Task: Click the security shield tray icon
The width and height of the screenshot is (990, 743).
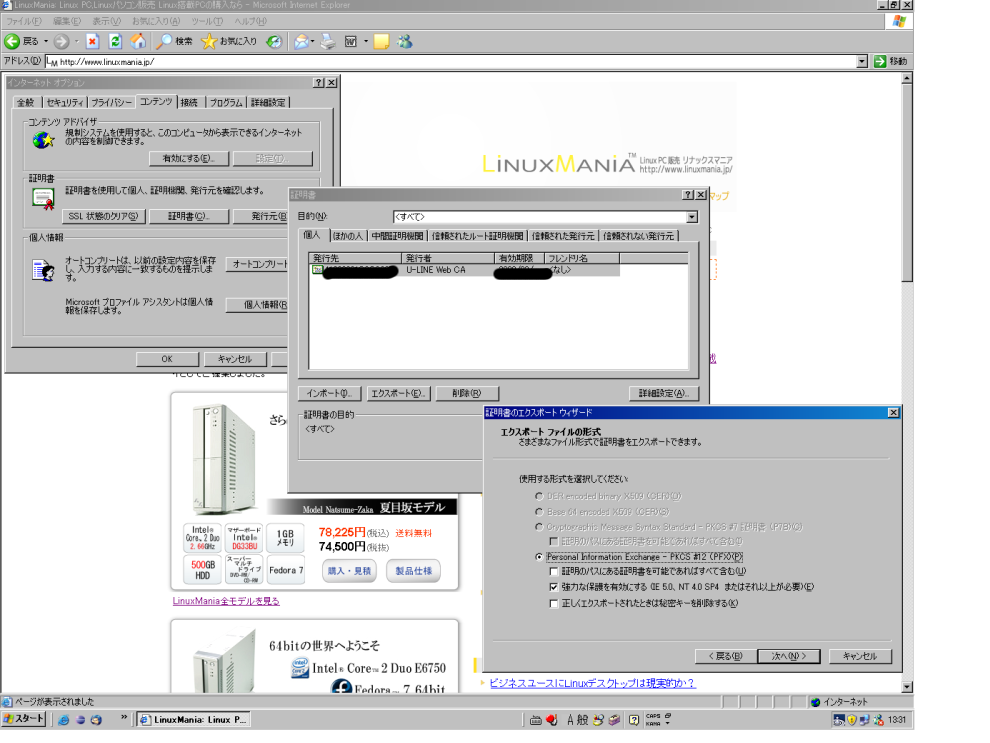Action: [852, 720]
